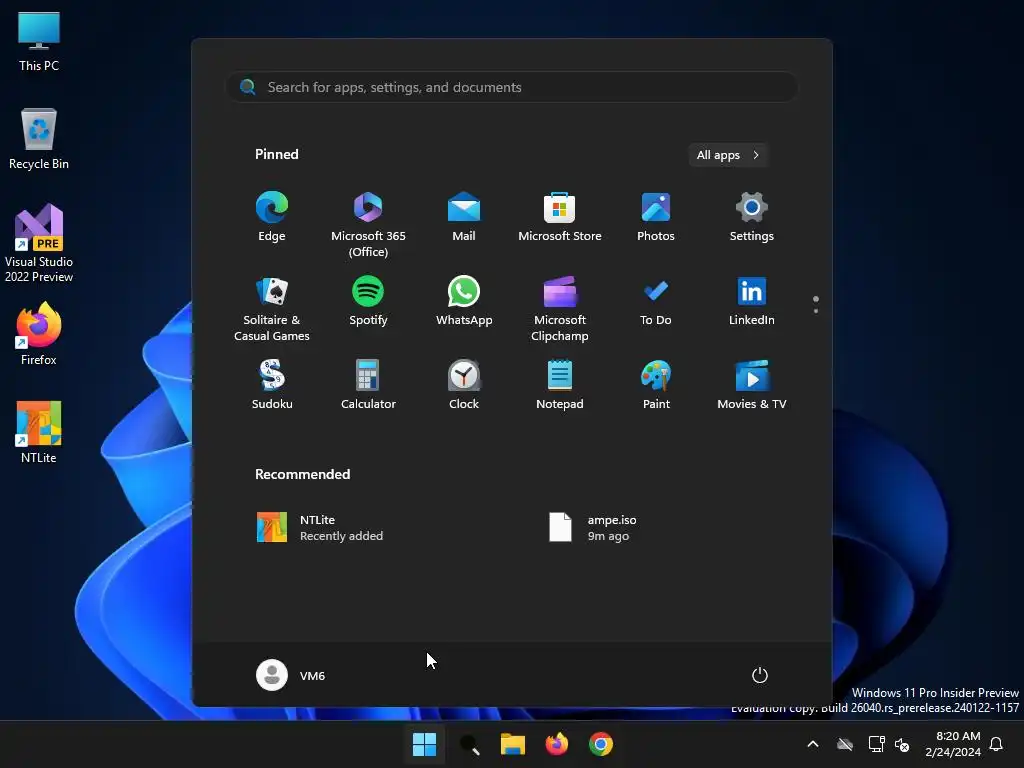Launch Notepad from the Start menu
The width and height of the screenshot is (1024, 768).
(x=560, y=385)
